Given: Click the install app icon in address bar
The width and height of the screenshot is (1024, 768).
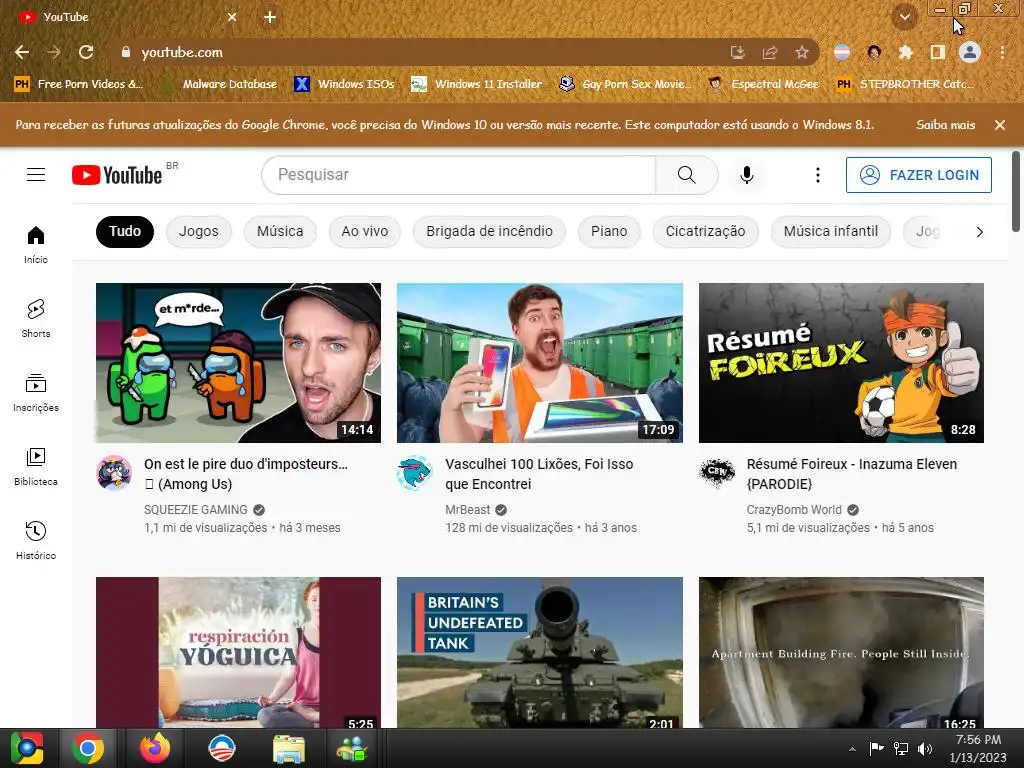Looking at the screenshot, I should click(737, 52).
